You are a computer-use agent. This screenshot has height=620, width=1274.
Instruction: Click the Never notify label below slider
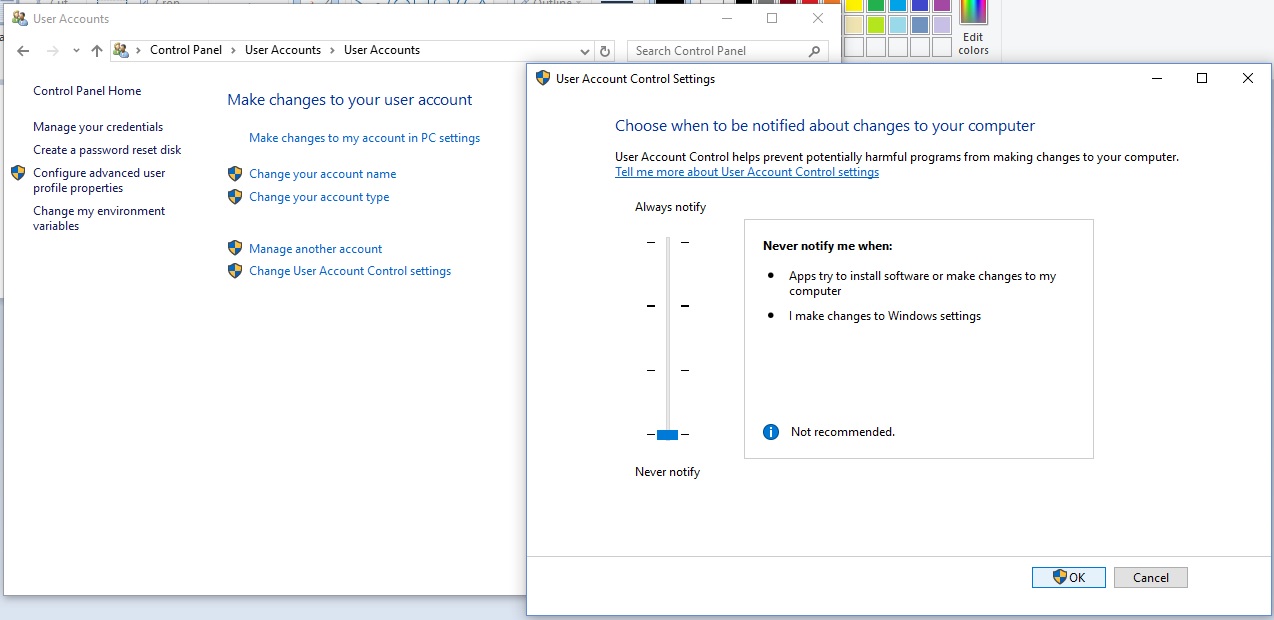(x=667, y=472)
